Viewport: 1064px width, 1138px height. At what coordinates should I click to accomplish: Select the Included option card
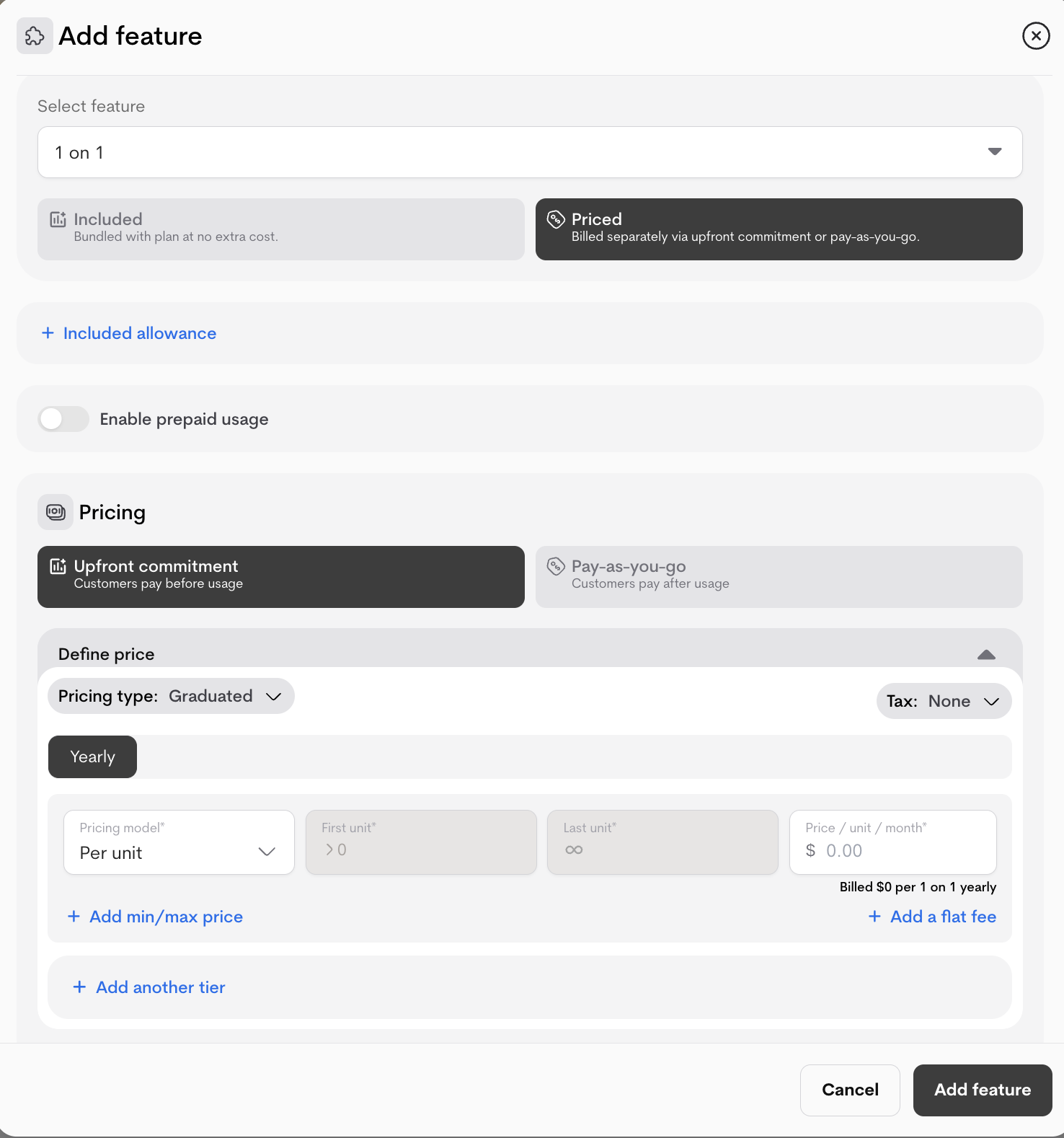(x=280, y=229)
